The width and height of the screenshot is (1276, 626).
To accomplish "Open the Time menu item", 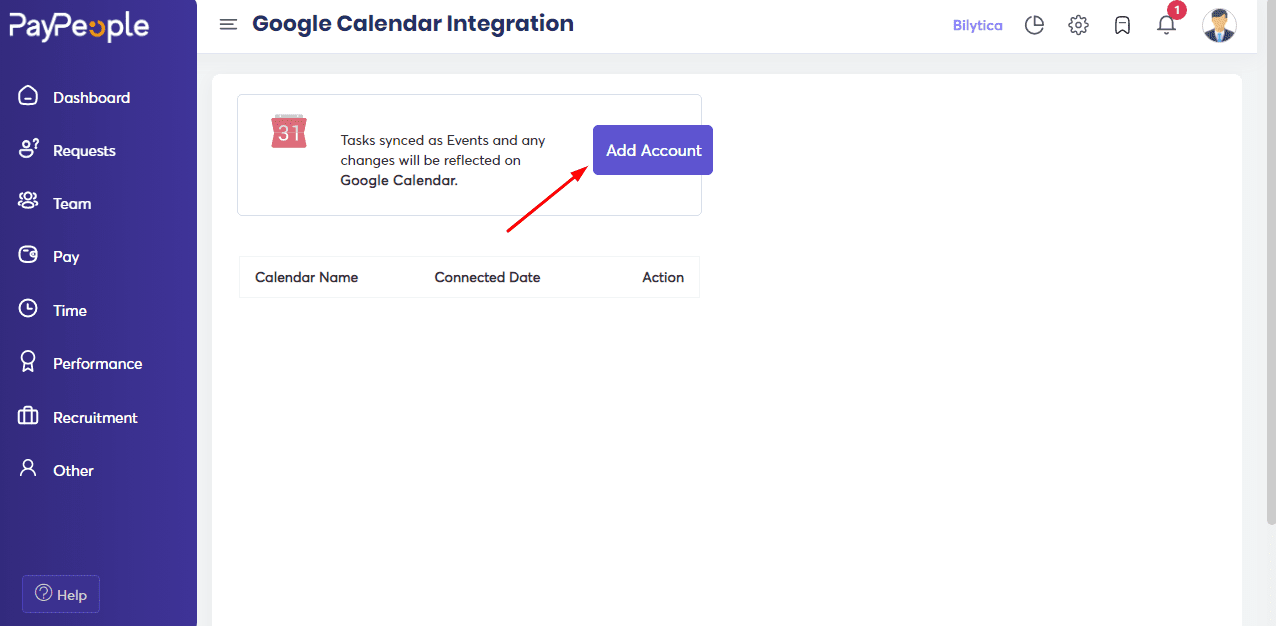I will click(x=70, y=311).
